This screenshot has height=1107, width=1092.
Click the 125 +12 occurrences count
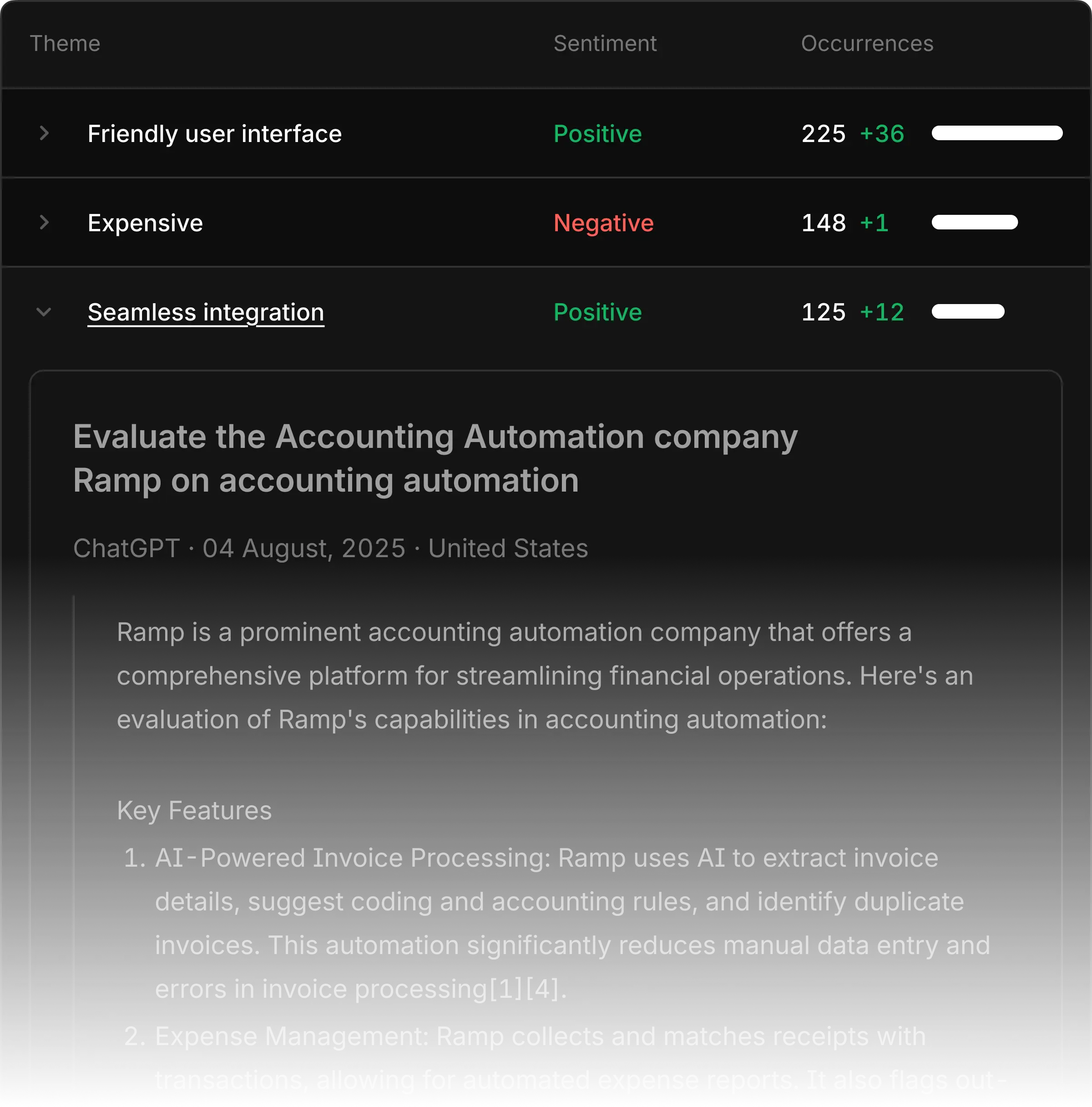point(852,312)
